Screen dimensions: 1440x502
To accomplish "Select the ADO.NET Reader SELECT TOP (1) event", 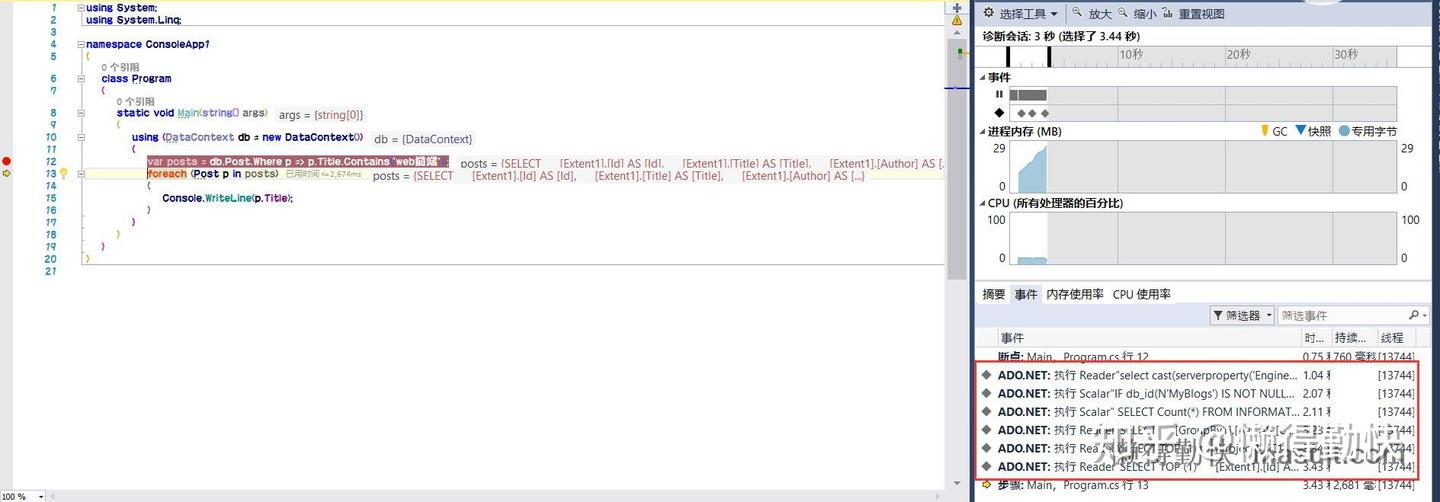I will click(x=1197, y=467).
